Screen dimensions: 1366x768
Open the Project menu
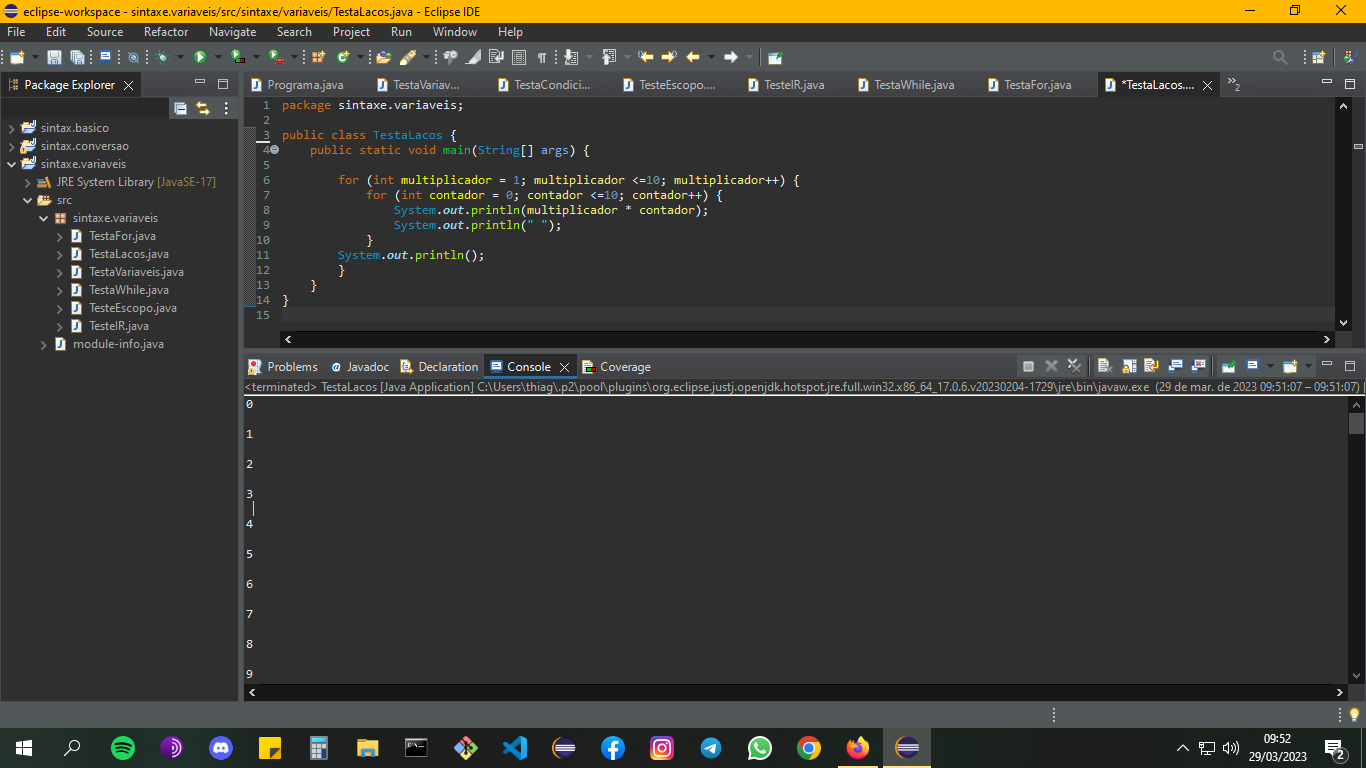pos(352,32)
